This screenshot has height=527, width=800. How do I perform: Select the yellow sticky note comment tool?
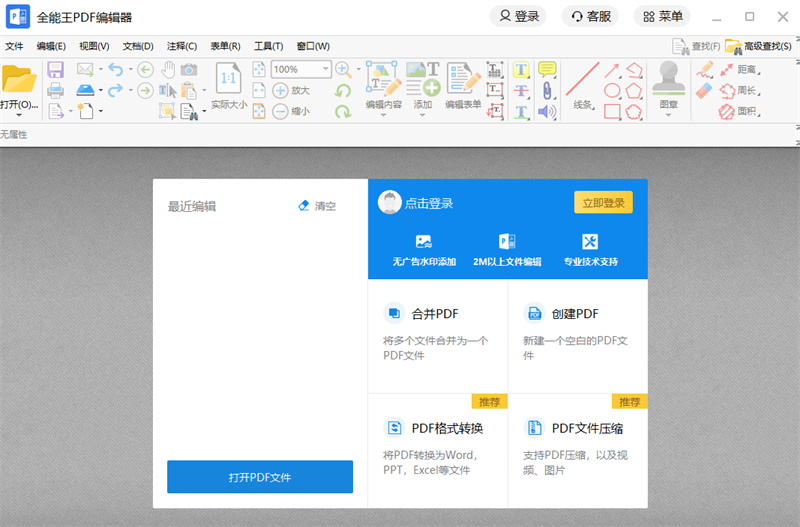547,69
